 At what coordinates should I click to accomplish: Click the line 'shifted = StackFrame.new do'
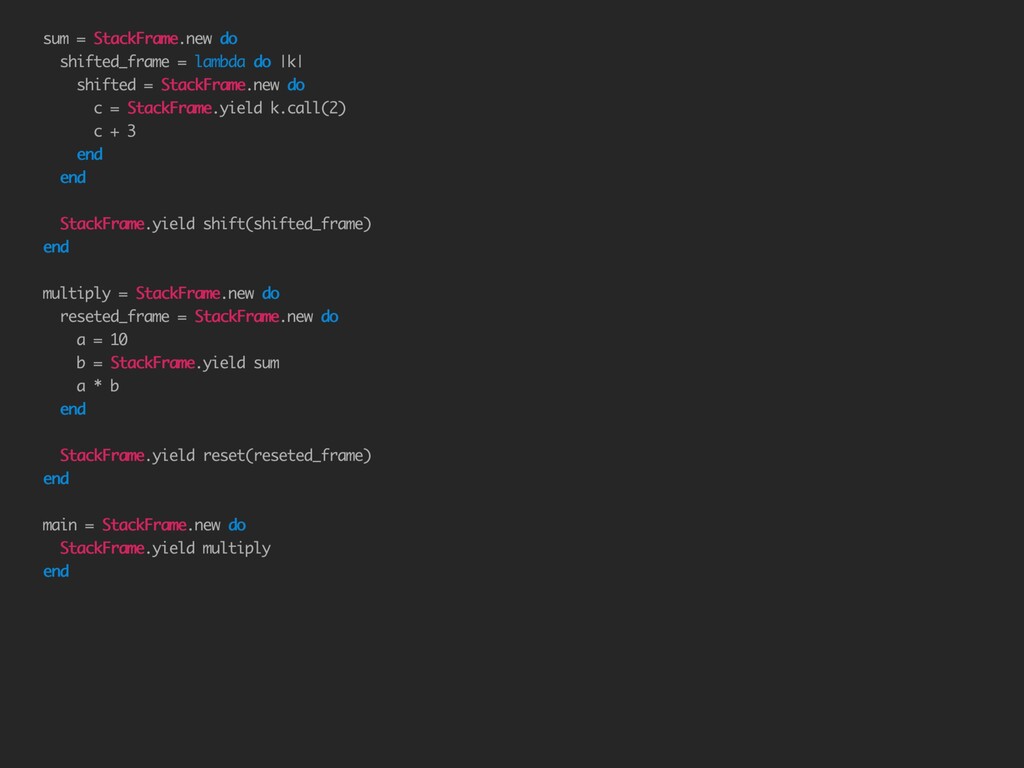[191, 85]
